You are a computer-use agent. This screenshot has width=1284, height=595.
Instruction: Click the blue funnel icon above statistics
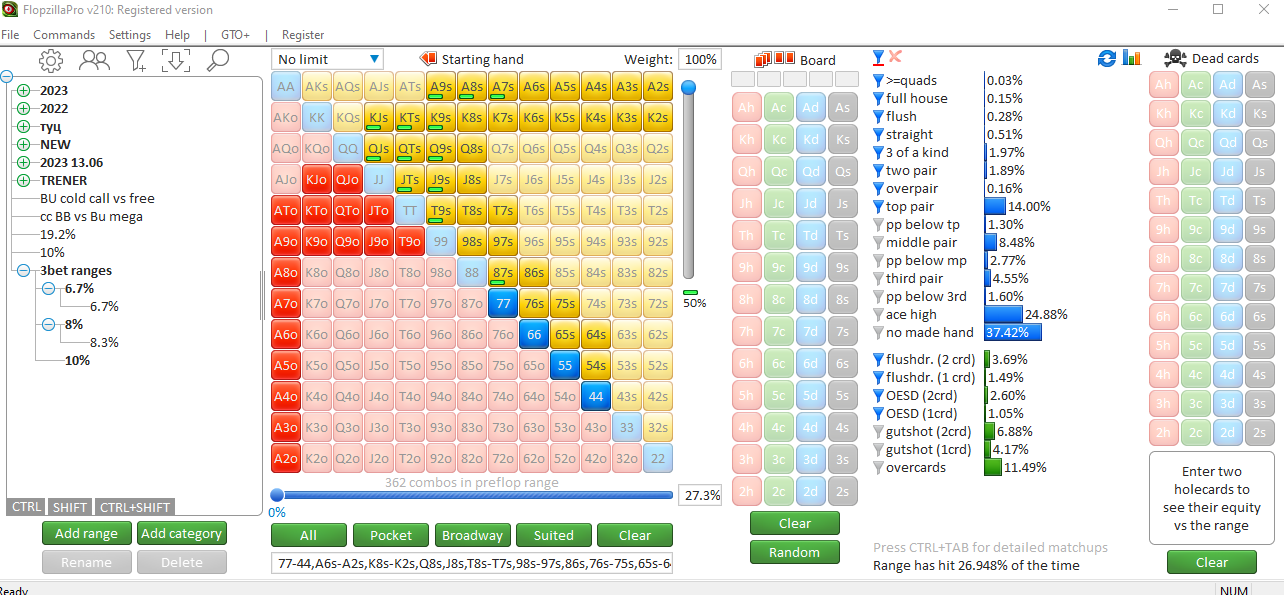[x=878, y=58]
